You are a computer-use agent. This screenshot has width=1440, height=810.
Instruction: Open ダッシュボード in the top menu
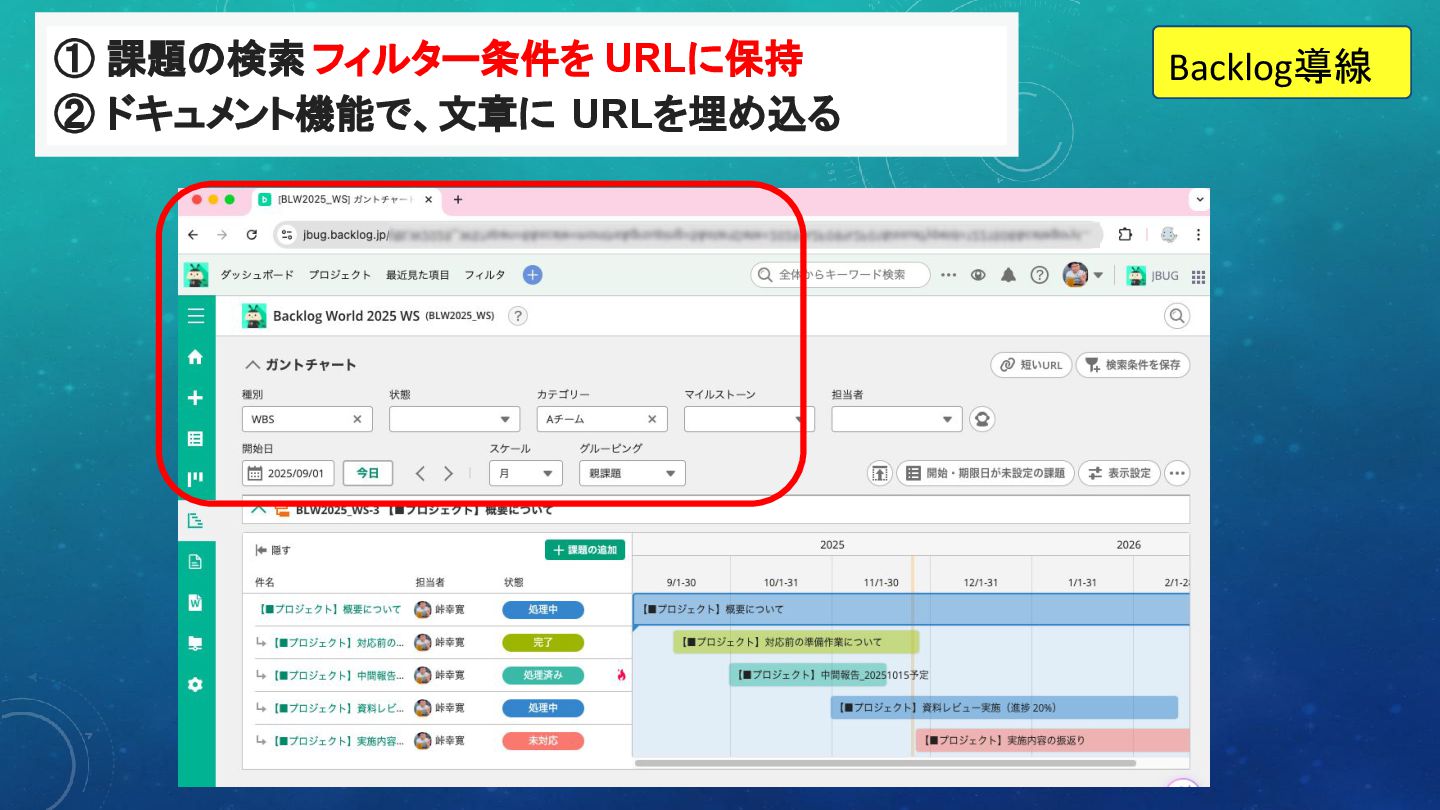[257, 275]
